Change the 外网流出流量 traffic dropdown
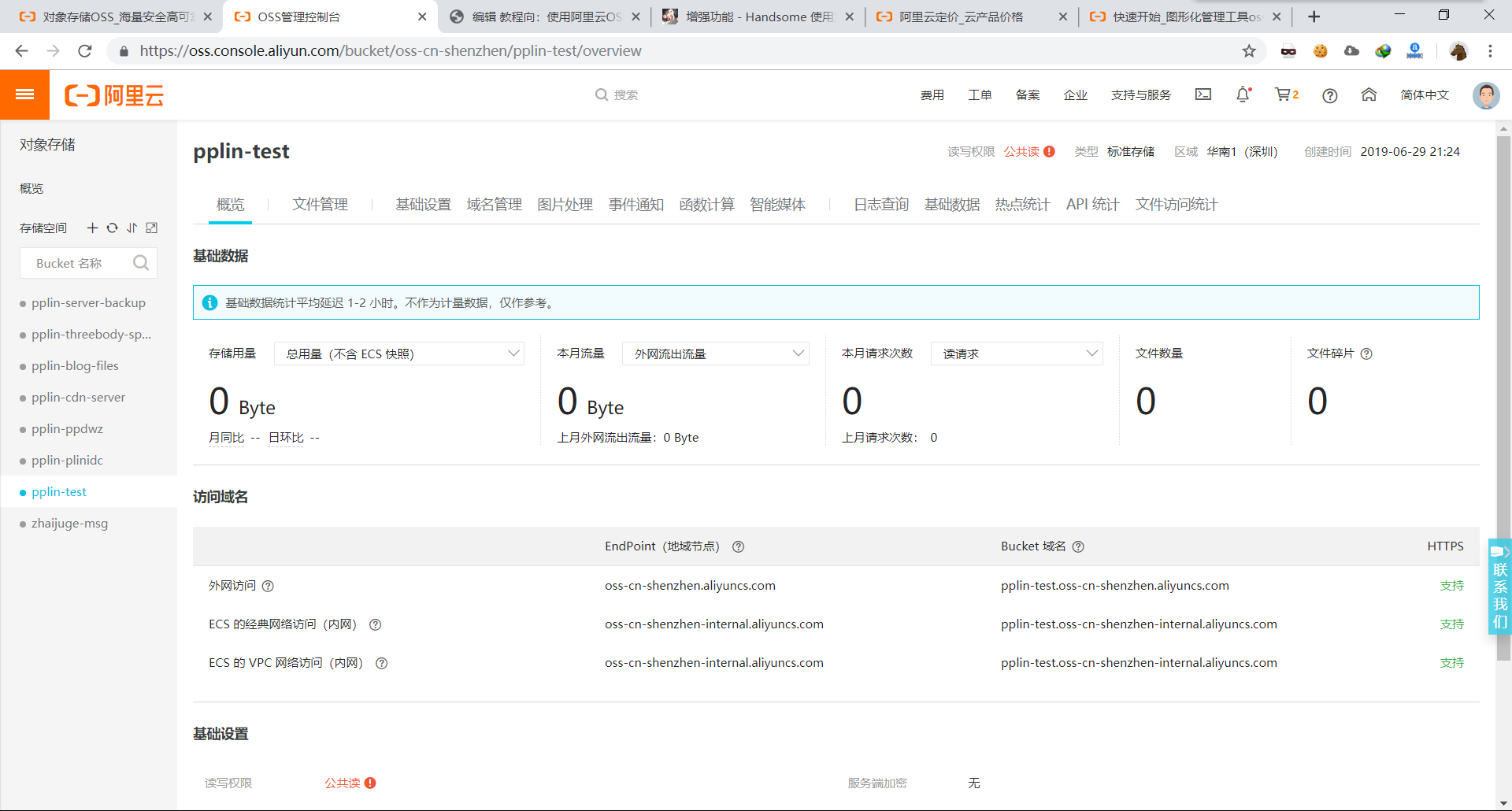 click(x=715, y=354)
